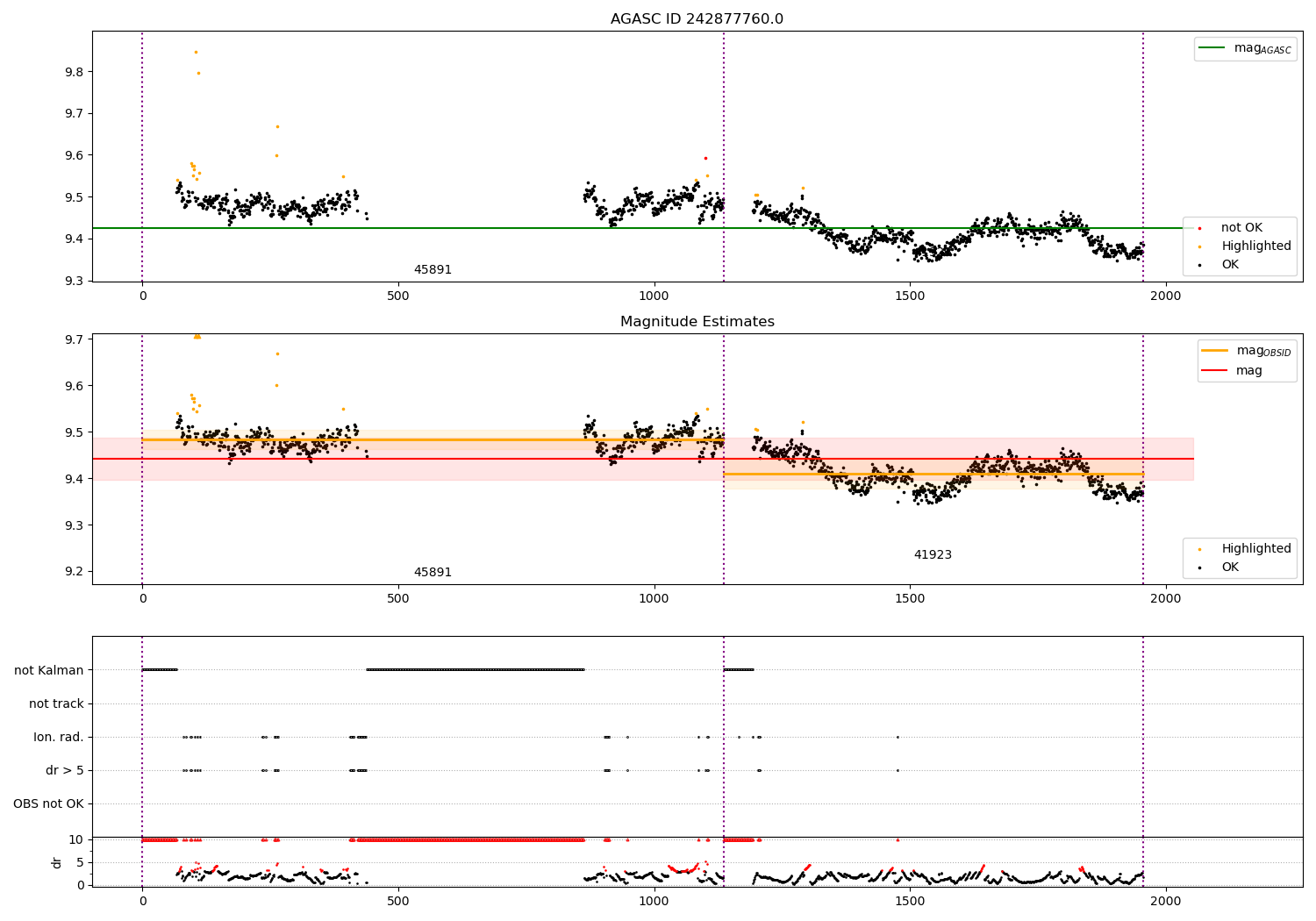The image size is (1316, 921).
Task: Click the long 'not Kalman' segment in bottom plot
Action: [x=476, y=670]
